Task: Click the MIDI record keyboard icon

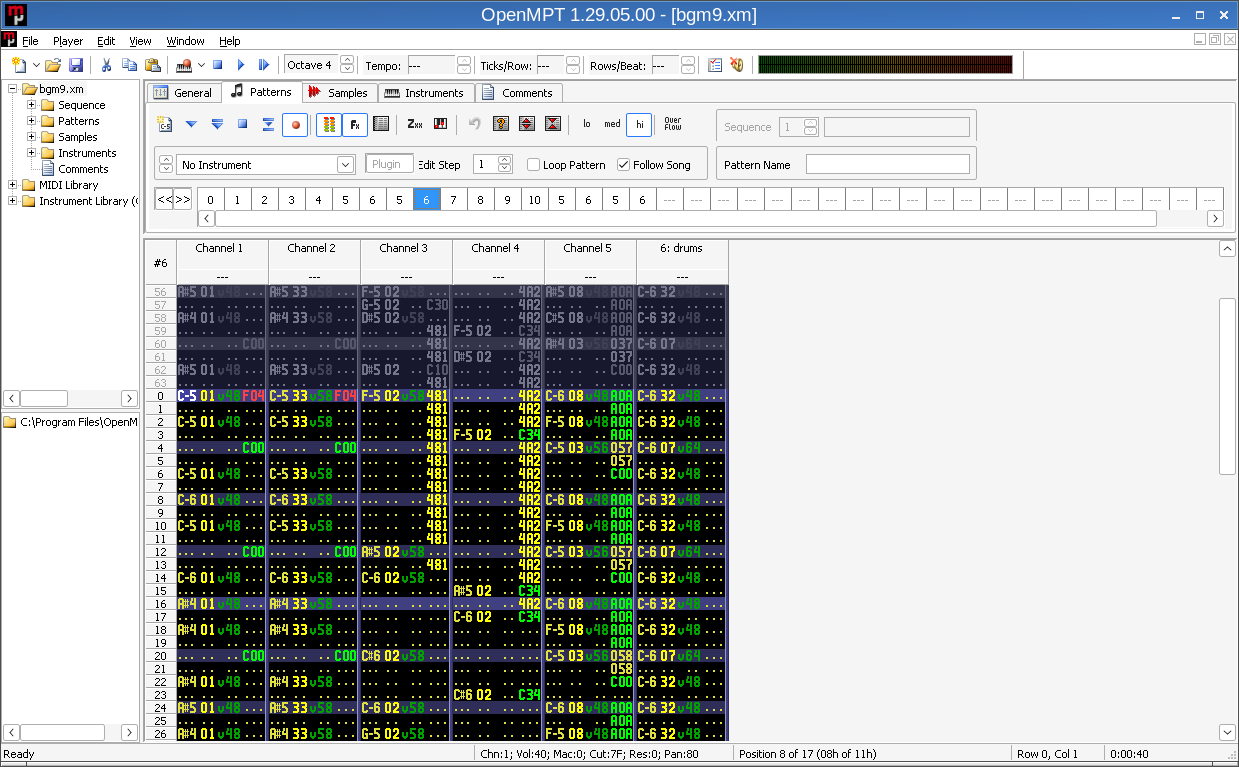Action: click(184, 65)
